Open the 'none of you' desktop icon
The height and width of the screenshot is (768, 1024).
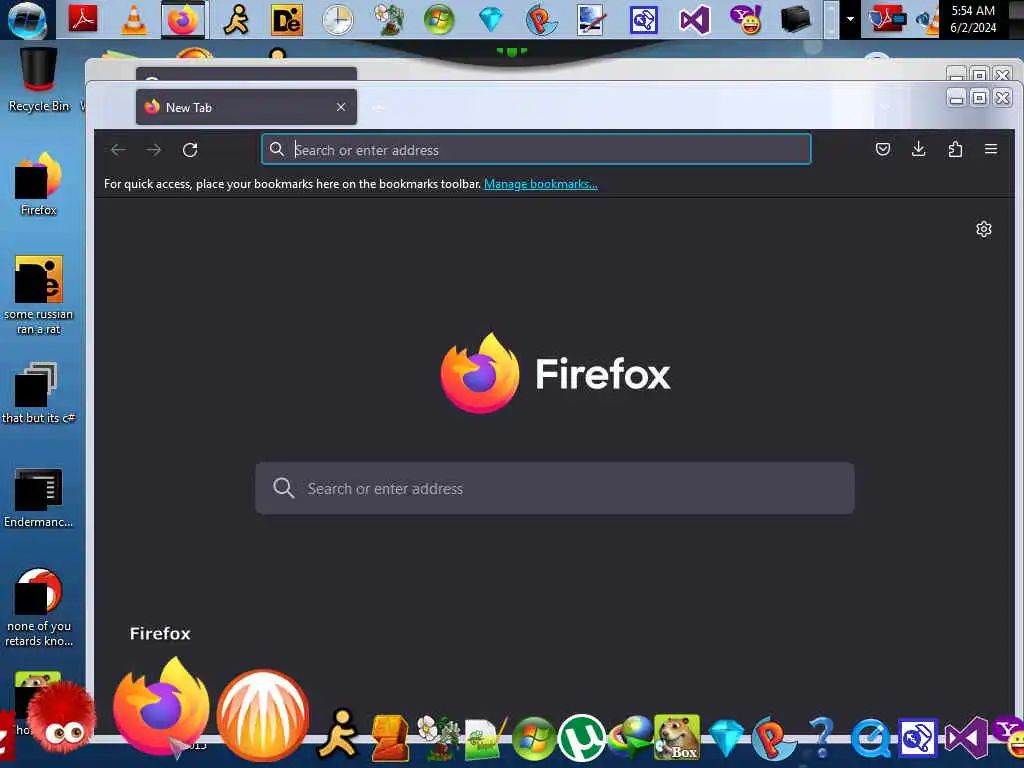tap(39, 608)
